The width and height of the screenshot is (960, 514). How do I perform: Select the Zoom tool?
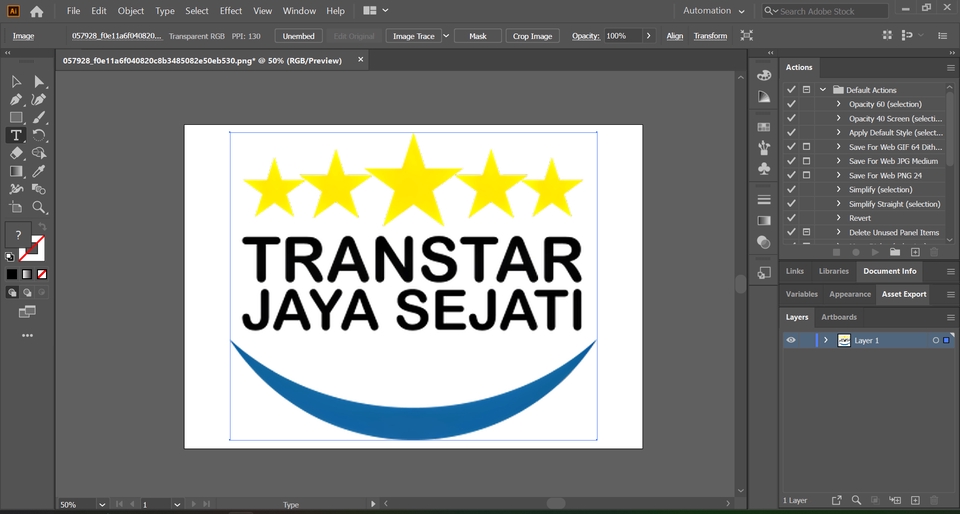click(x=39, y=207)
